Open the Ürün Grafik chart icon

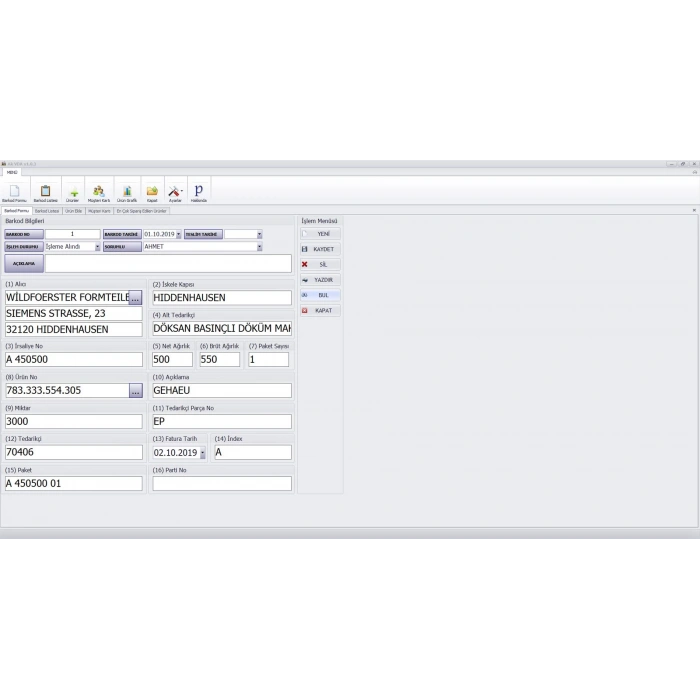point(127,193)
